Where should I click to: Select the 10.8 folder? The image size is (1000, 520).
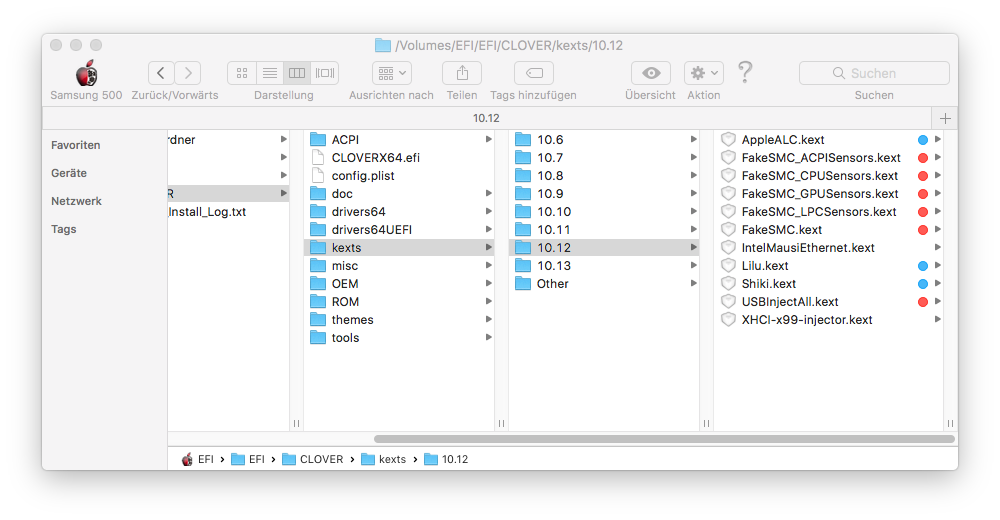pyautogui.click(x=604, y=175)
